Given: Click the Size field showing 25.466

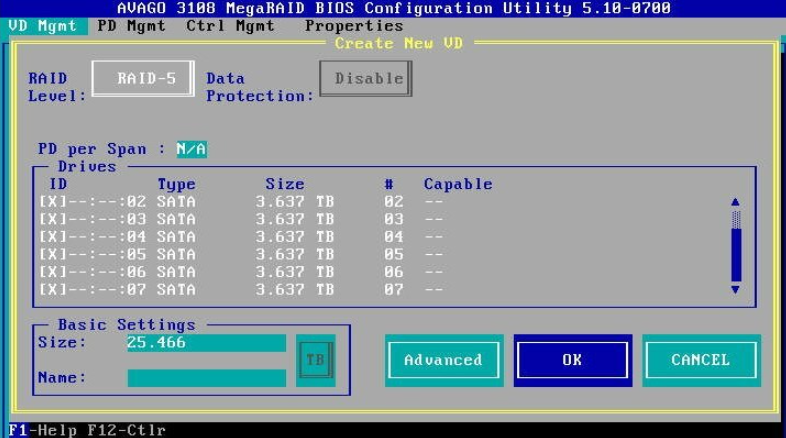Looking at the screenshot, I should click(206, 343).
